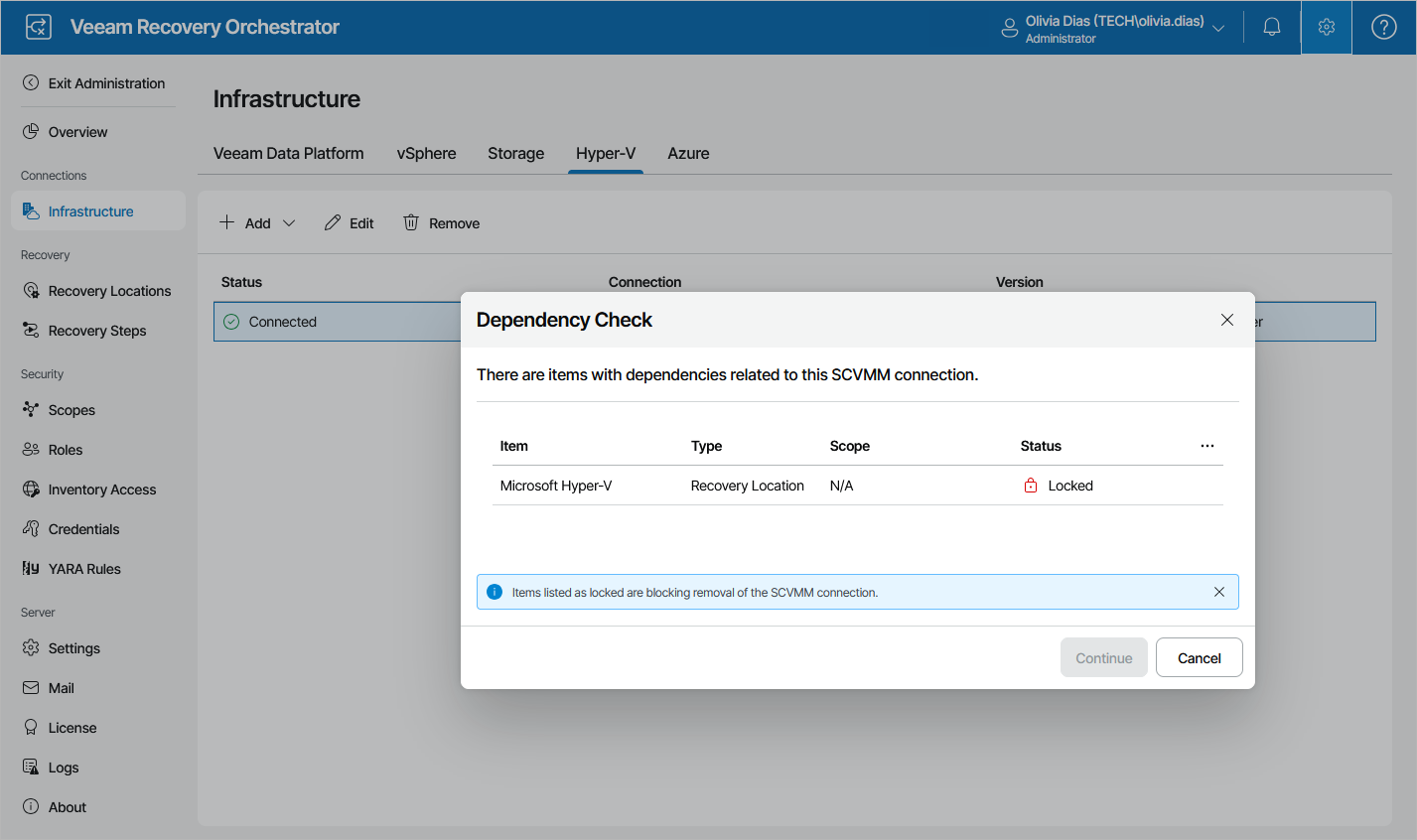Open the help question mark icon

point(1384,27)
